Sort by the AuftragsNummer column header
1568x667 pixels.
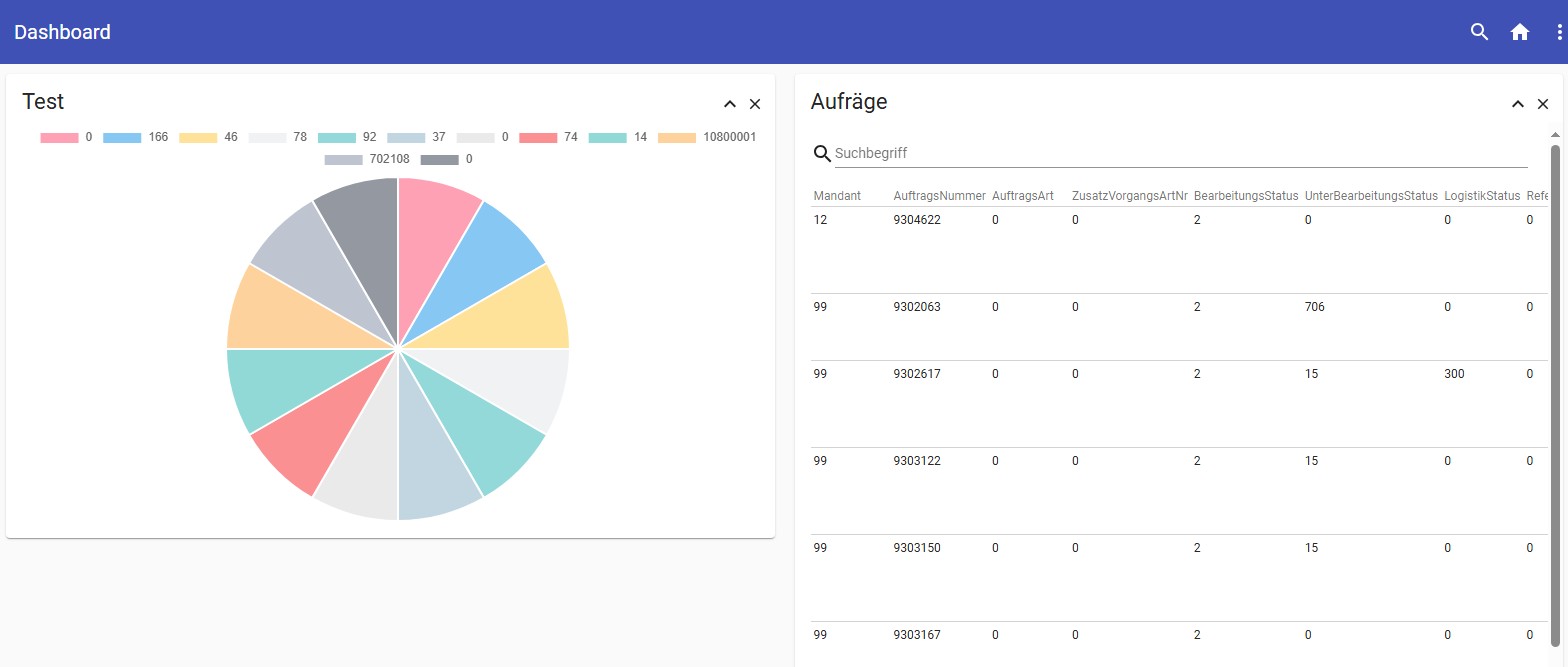pyautogui.click(x=940, y=196)
